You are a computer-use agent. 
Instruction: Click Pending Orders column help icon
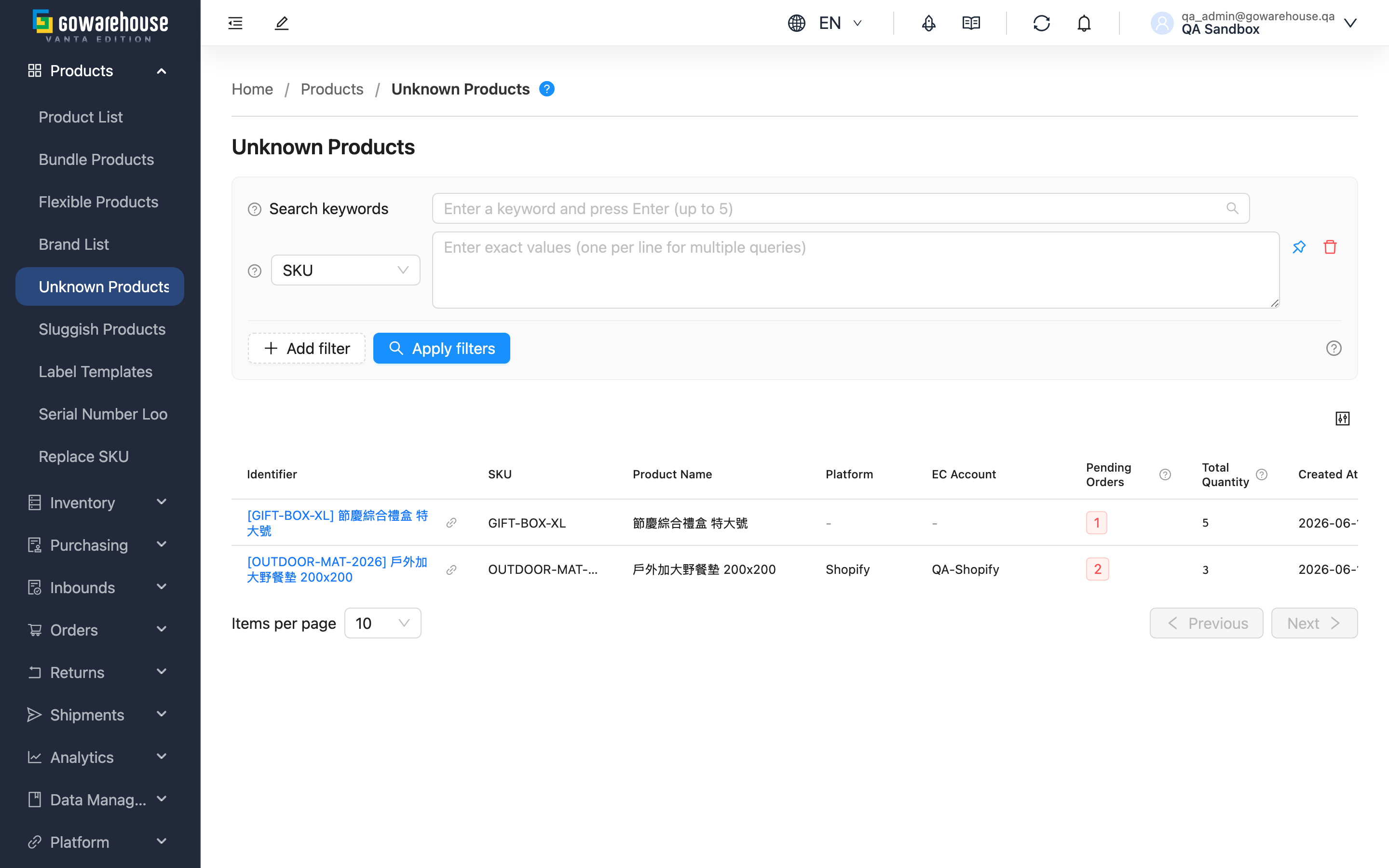click(1165, 474)
